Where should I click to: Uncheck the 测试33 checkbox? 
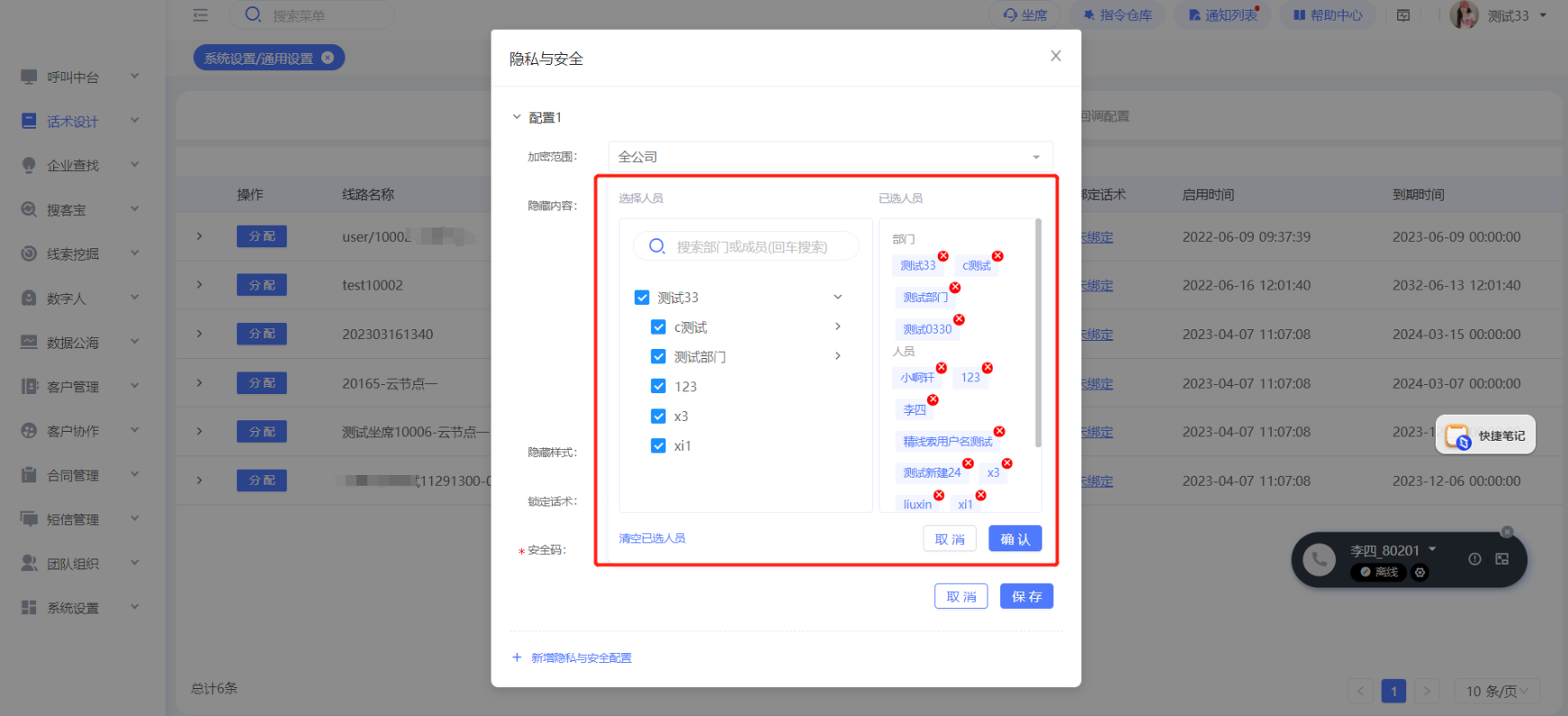point(642,298)
